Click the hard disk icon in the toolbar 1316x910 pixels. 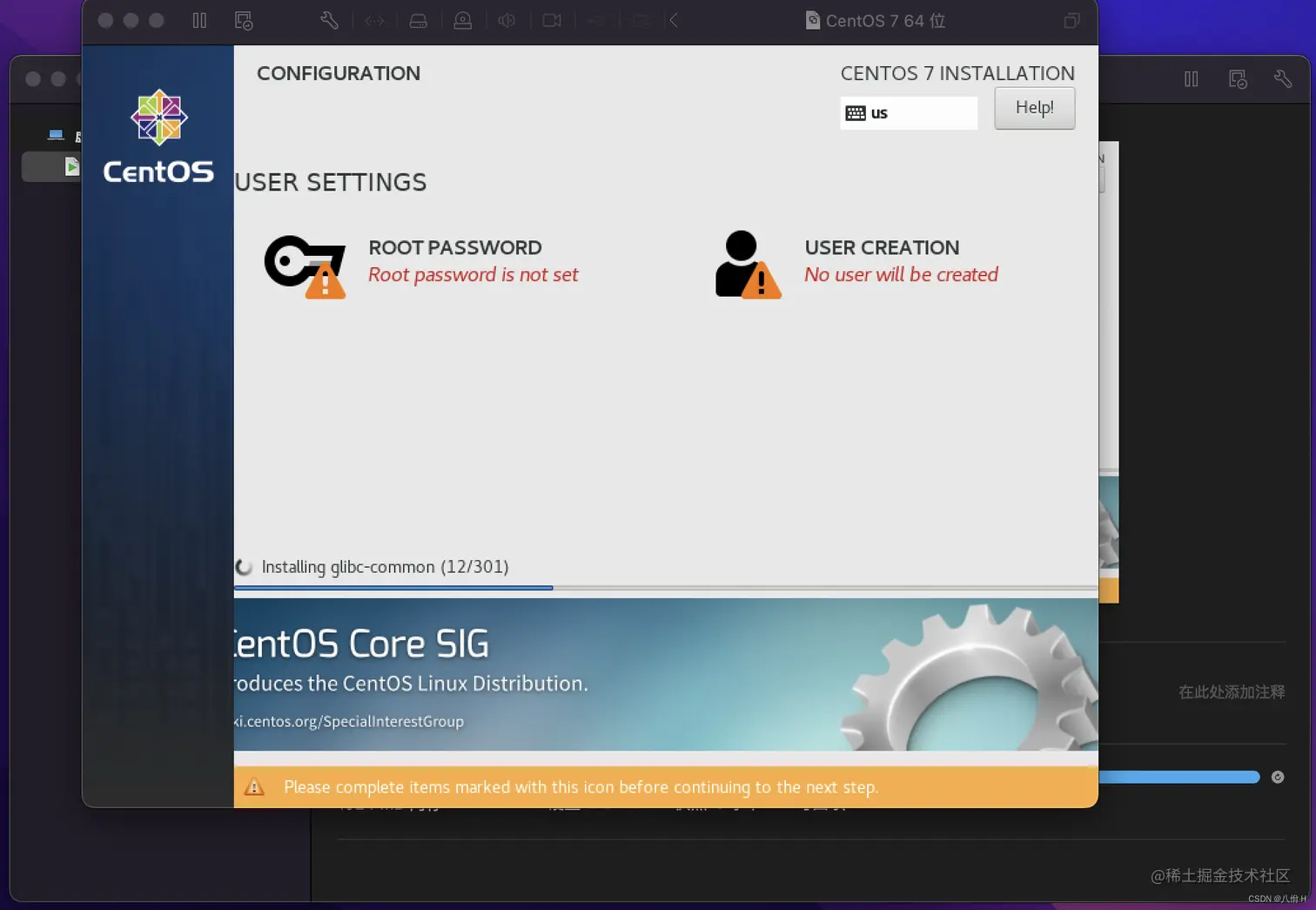pos(419,20)
